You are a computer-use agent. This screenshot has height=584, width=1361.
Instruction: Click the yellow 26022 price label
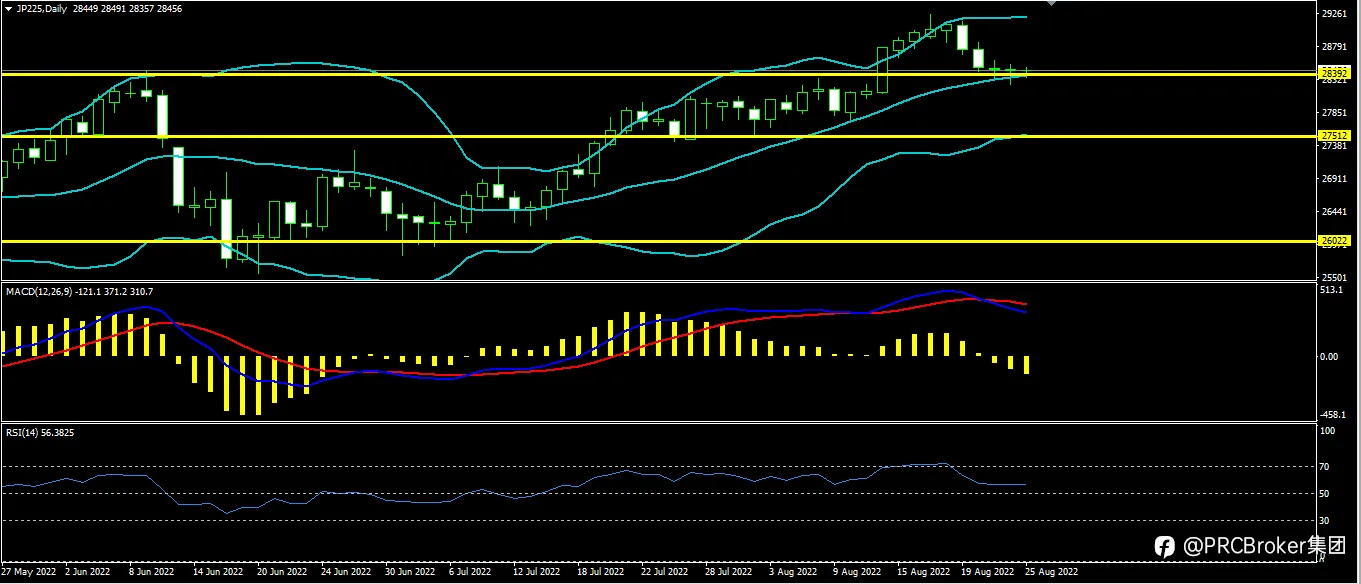click(1335, 241)
